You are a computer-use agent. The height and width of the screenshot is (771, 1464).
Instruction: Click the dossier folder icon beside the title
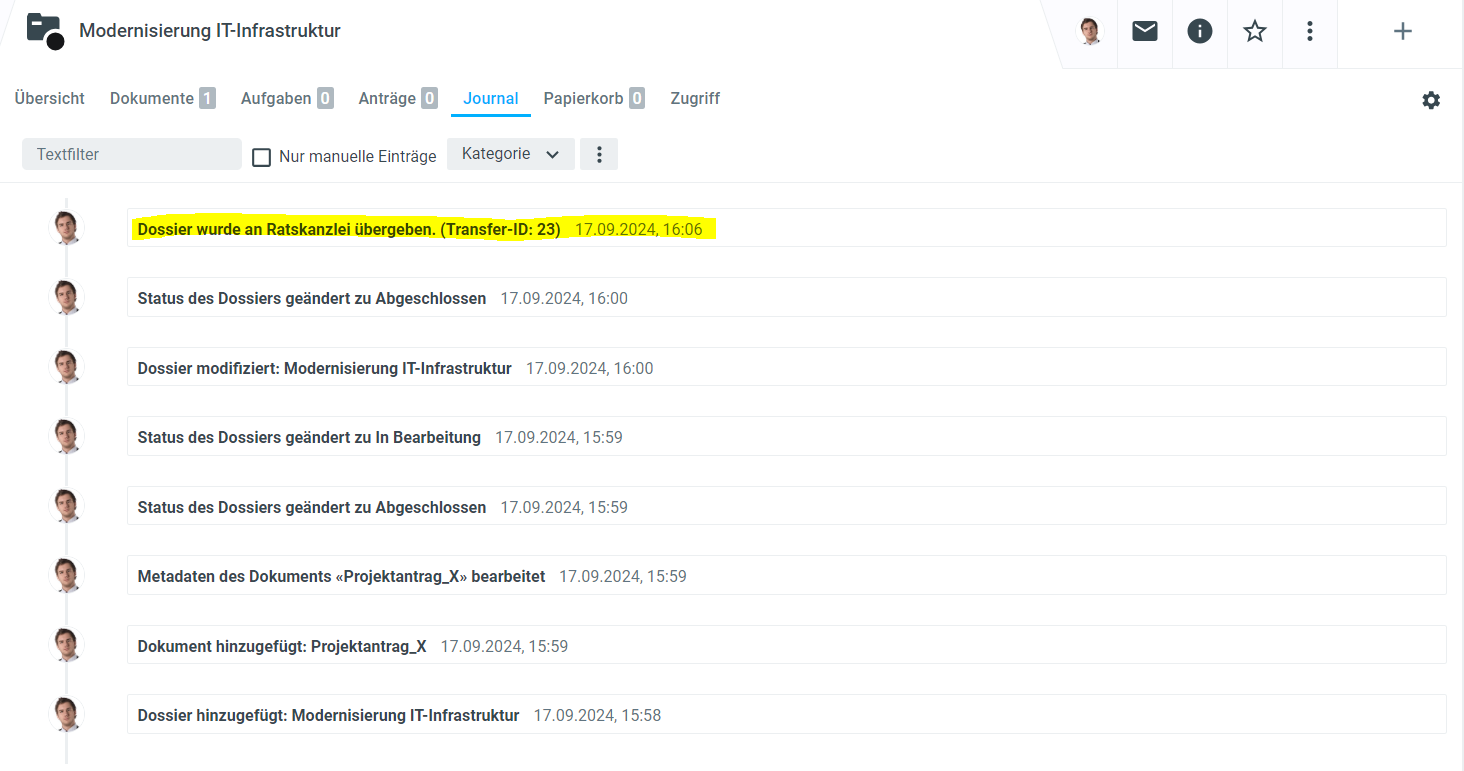point(45,31)
